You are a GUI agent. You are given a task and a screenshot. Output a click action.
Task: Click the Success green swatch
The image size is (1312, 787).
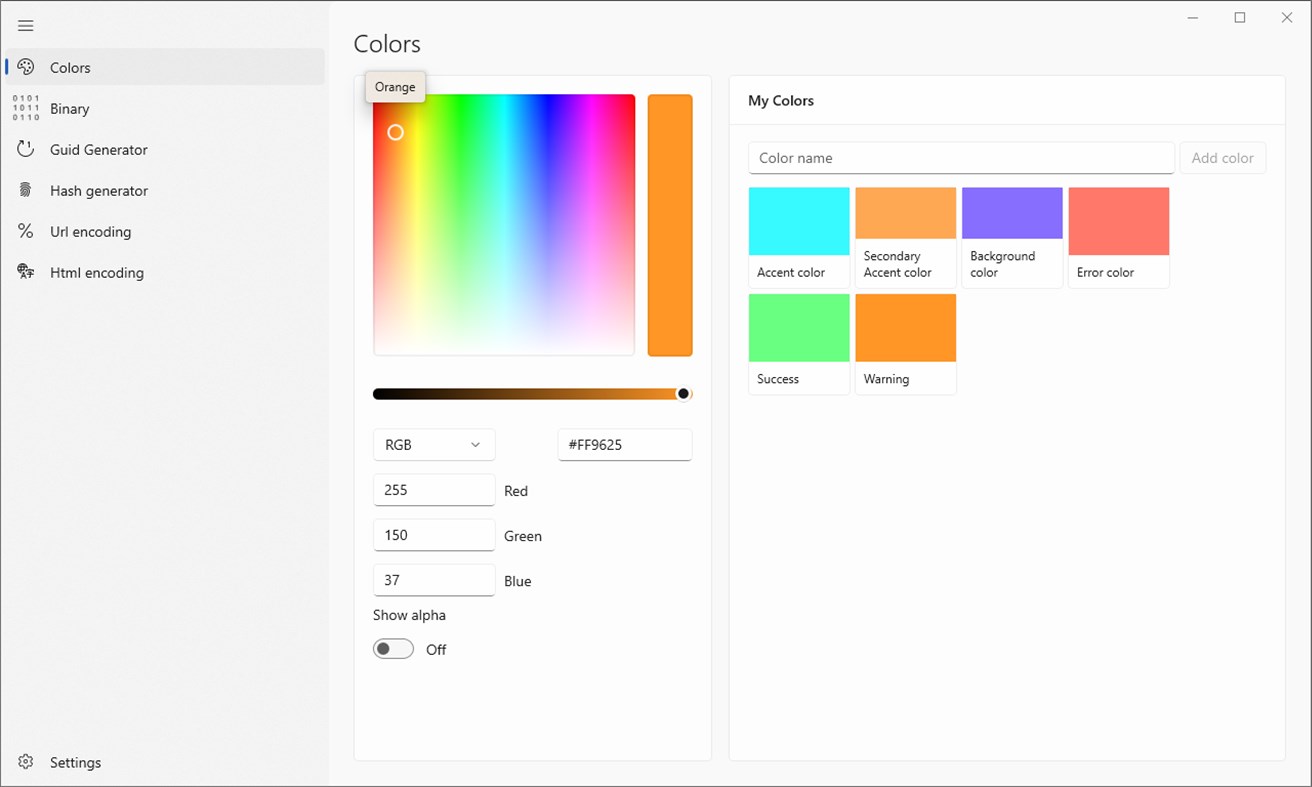[x=799, y=328]
